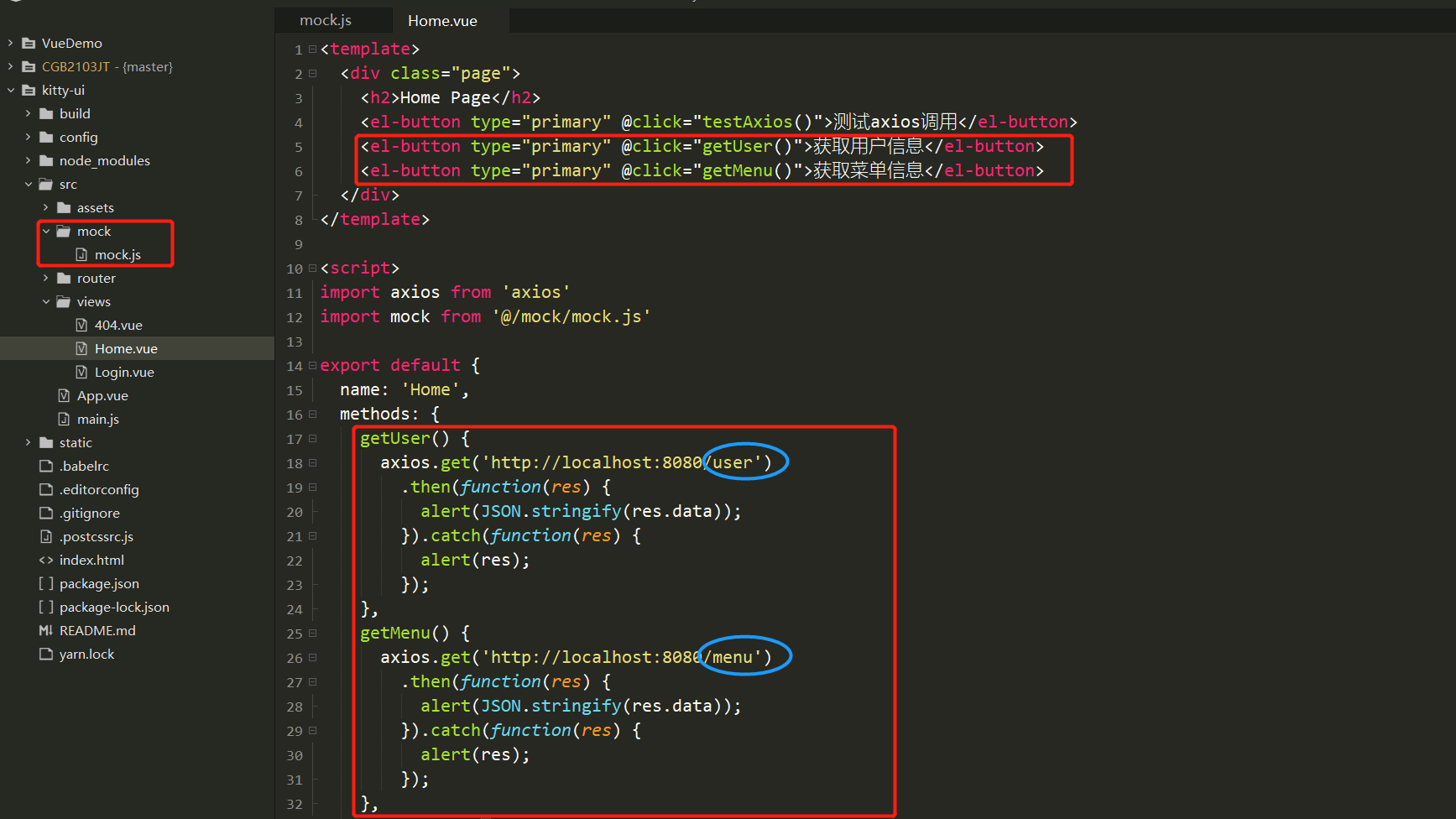Click the Vue icon next to Home.vue
This screenshot has width=1456, height=819.
coord(81,348)
